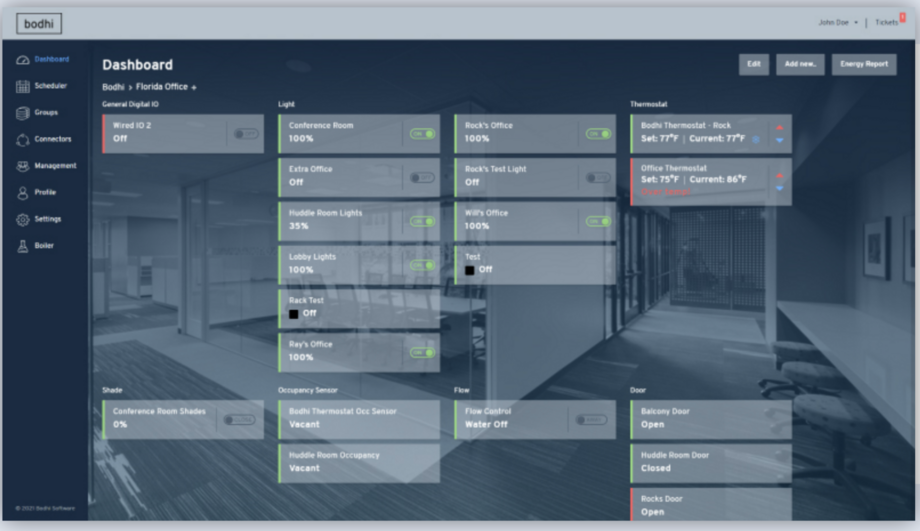The image size is (920, 531).
Task: Open the John Doe user dropdown
Action: point(838,22)
